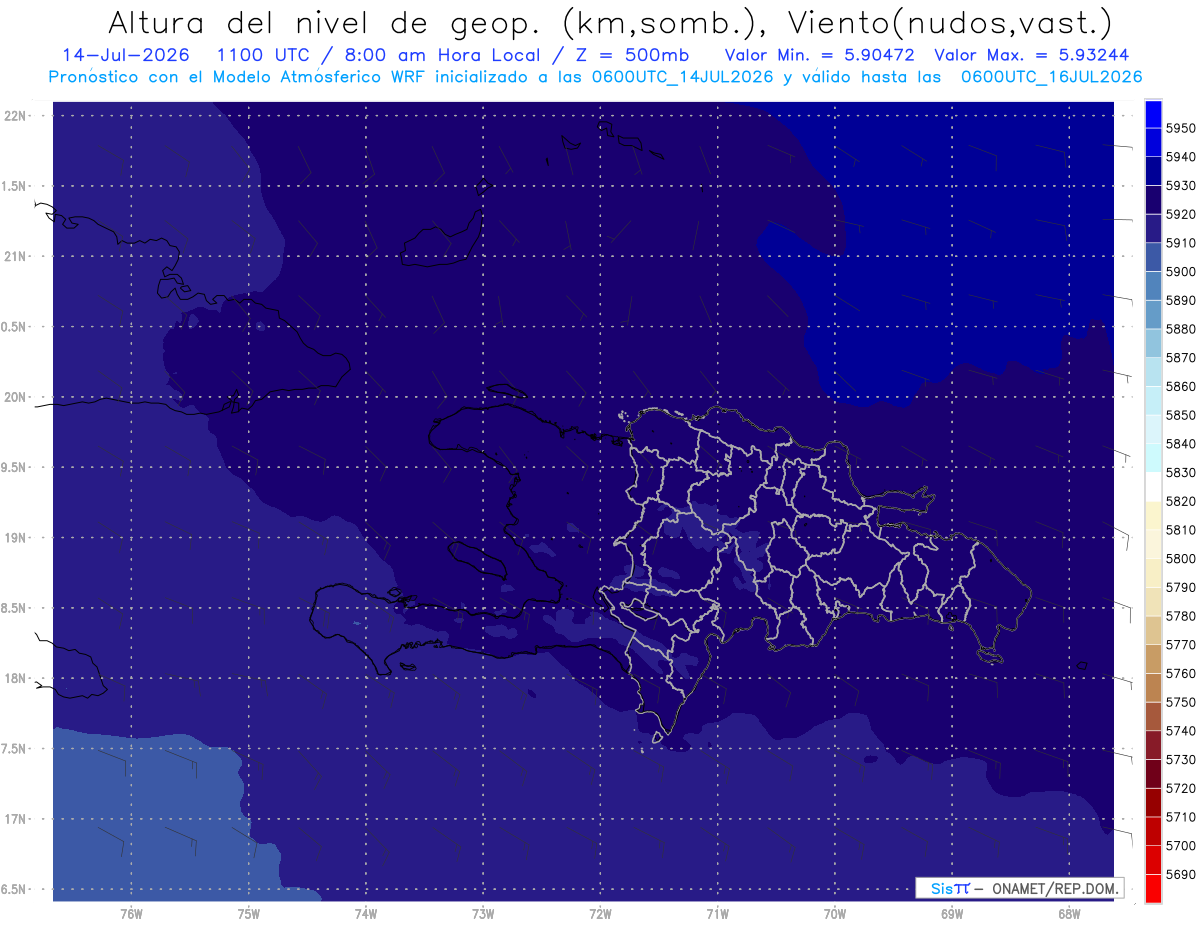The image size is (1200, 927).
Task: Click the 5800 colorbar value
Action: [1181, 558]
